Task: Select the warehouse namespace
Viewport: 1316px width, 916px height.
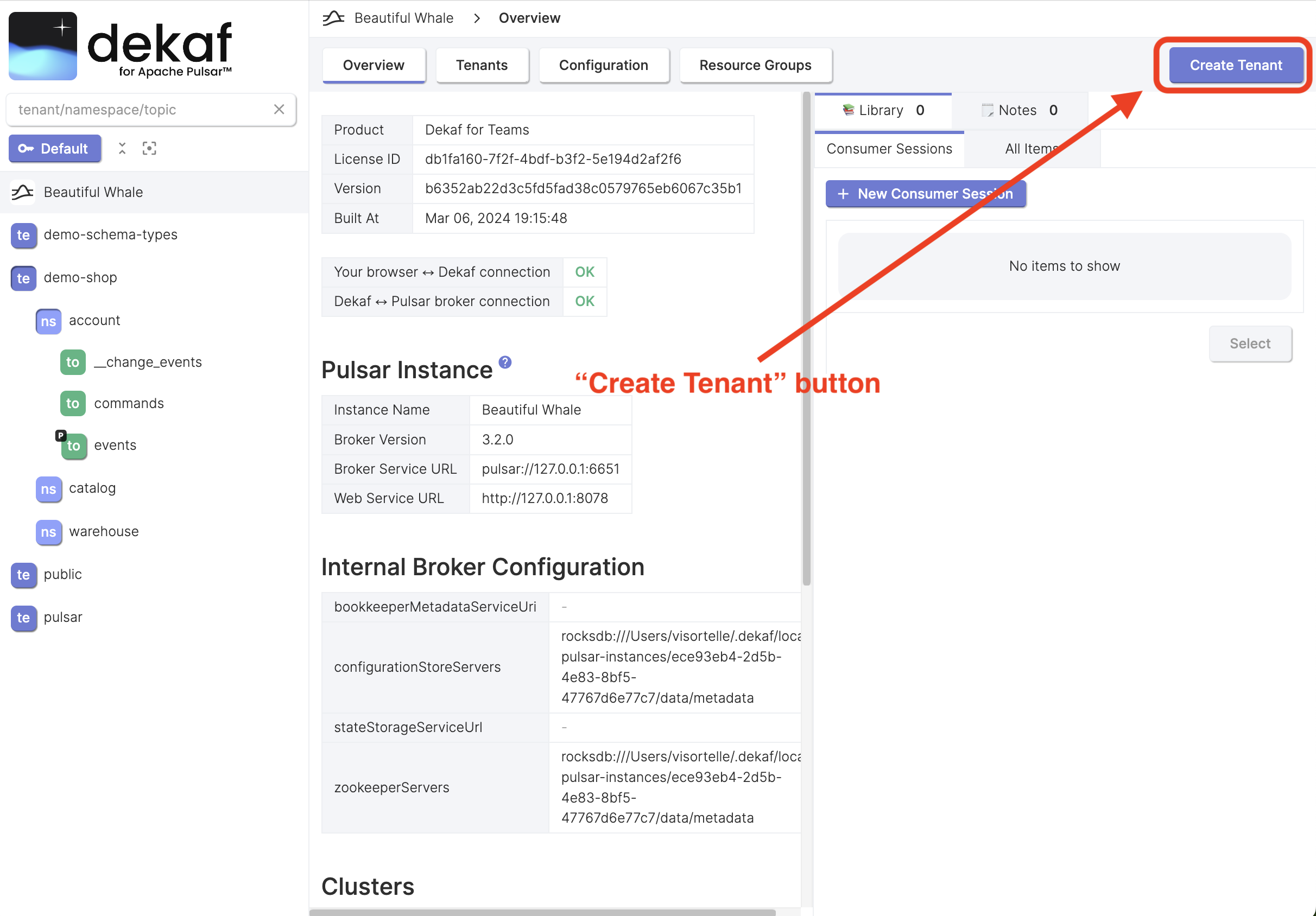Action: 104,532
